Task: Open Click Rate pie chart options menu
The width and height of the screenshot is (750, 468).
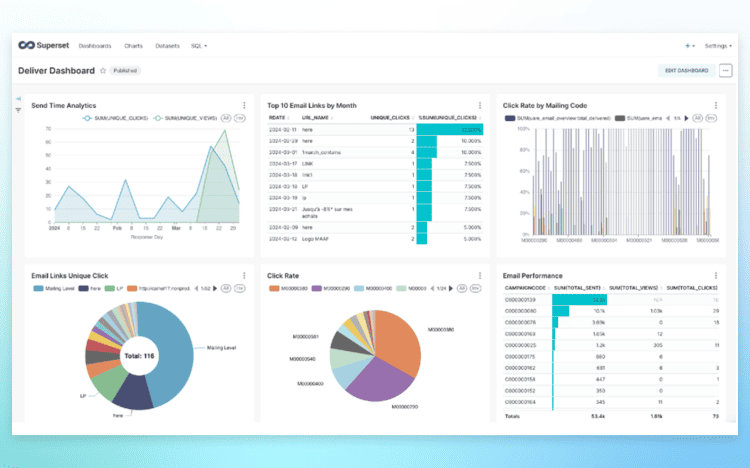Action: 480,276
